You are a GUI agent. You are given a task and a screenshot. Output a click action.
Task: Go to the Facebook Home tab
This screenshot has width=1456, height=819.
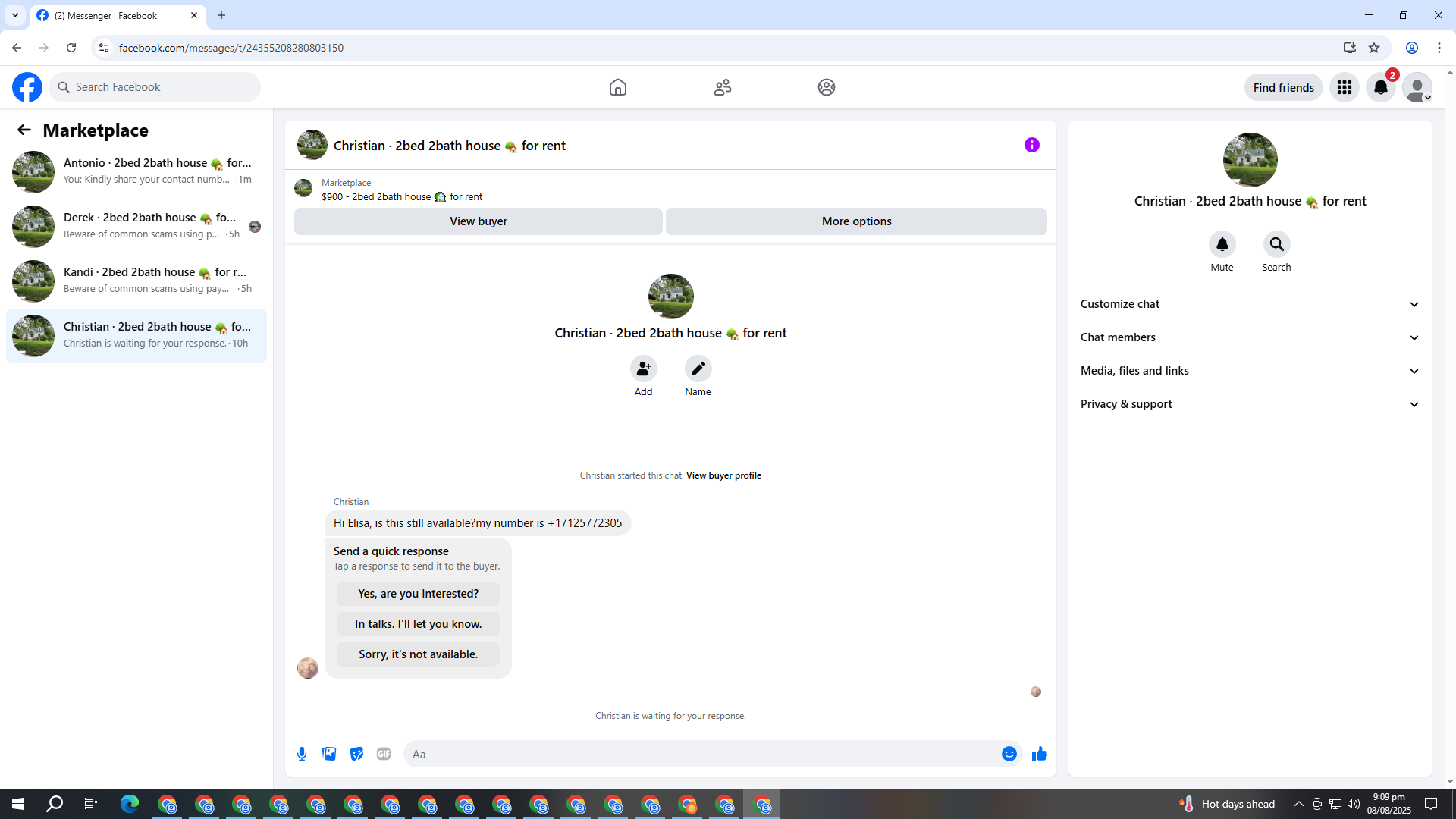point(617,87)
